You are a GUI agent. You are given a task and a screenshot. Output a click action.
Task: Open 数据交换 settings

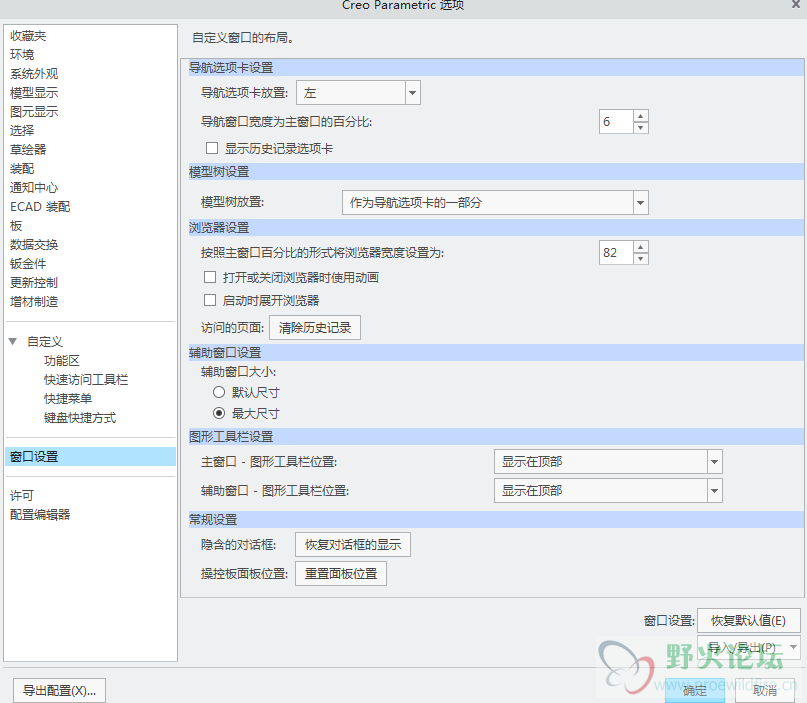34,245
